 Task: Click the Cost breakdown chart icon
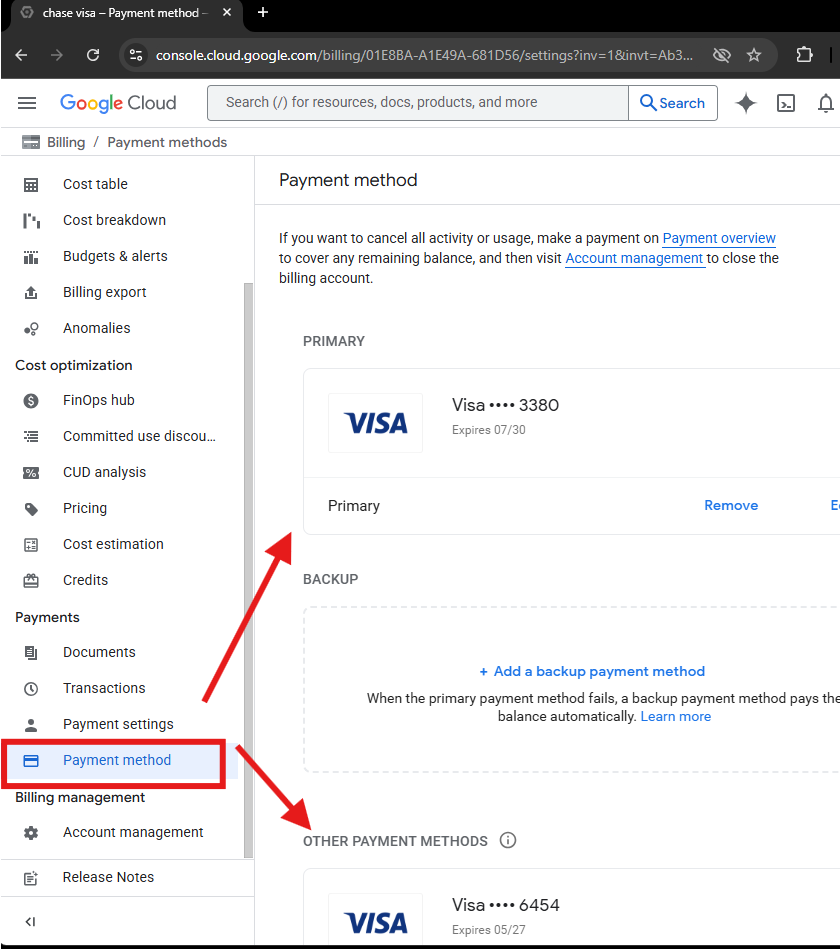click(x=31, y=221)
